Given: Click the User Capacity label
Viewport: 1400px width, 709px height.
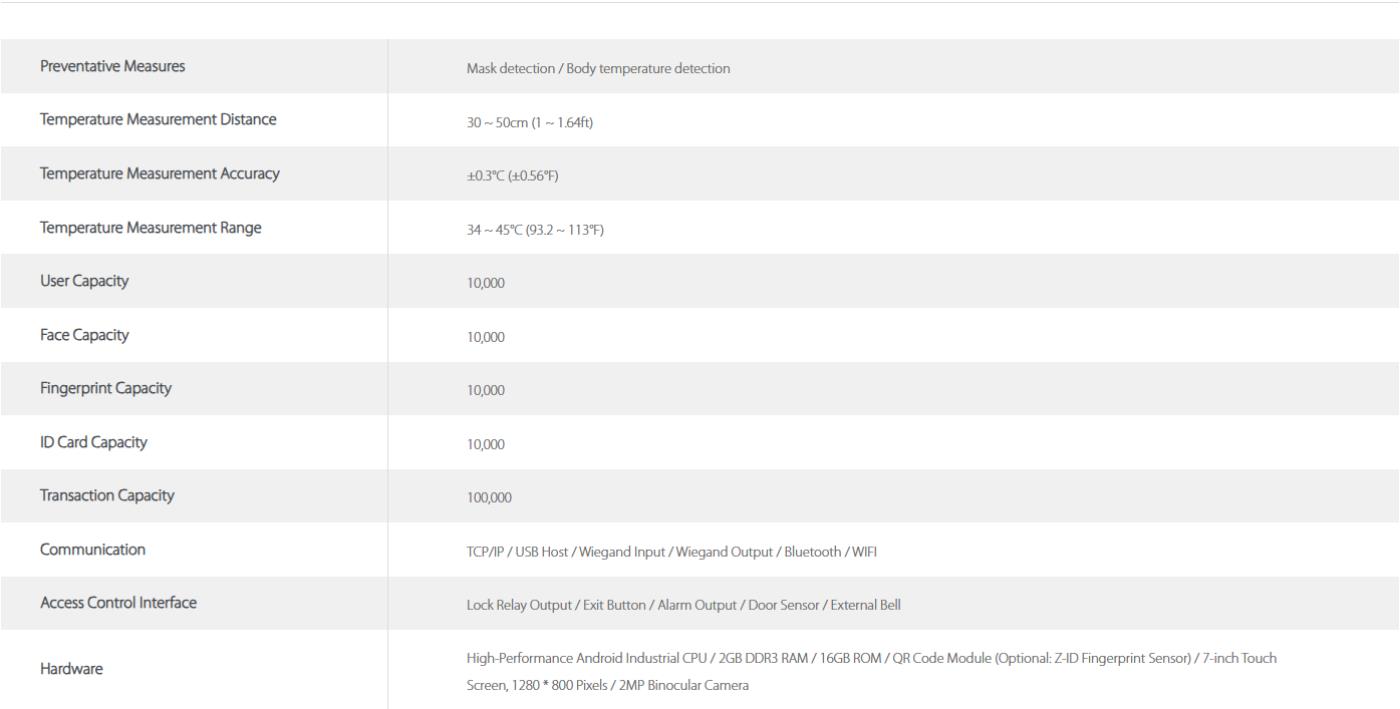Looking at the screenshot, I should [x=84, y=282].
